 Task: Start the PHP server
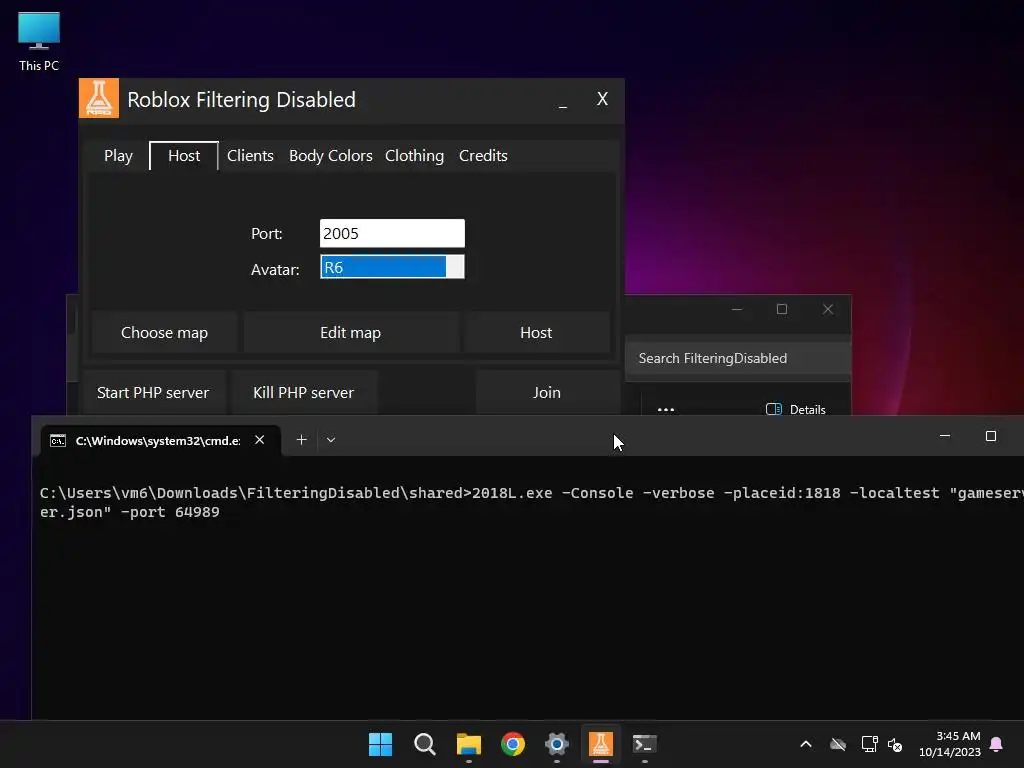153,392
